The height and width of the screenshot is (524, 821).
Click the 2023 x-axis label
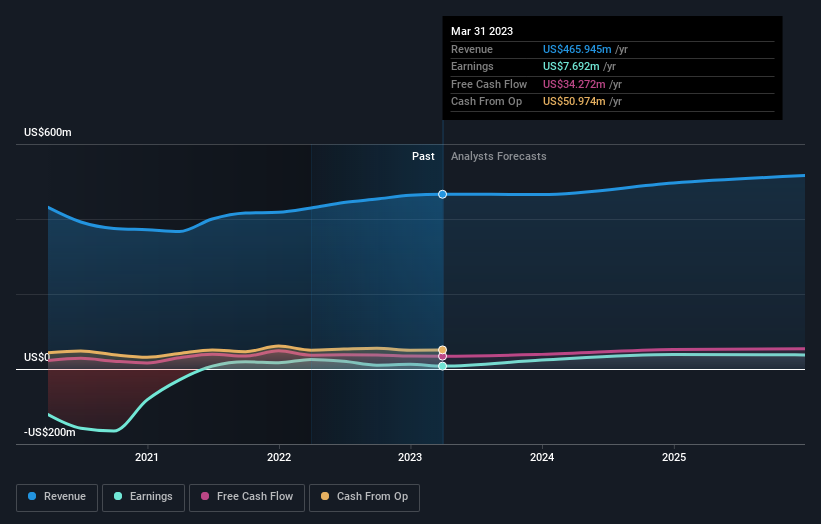click(410, 457)
